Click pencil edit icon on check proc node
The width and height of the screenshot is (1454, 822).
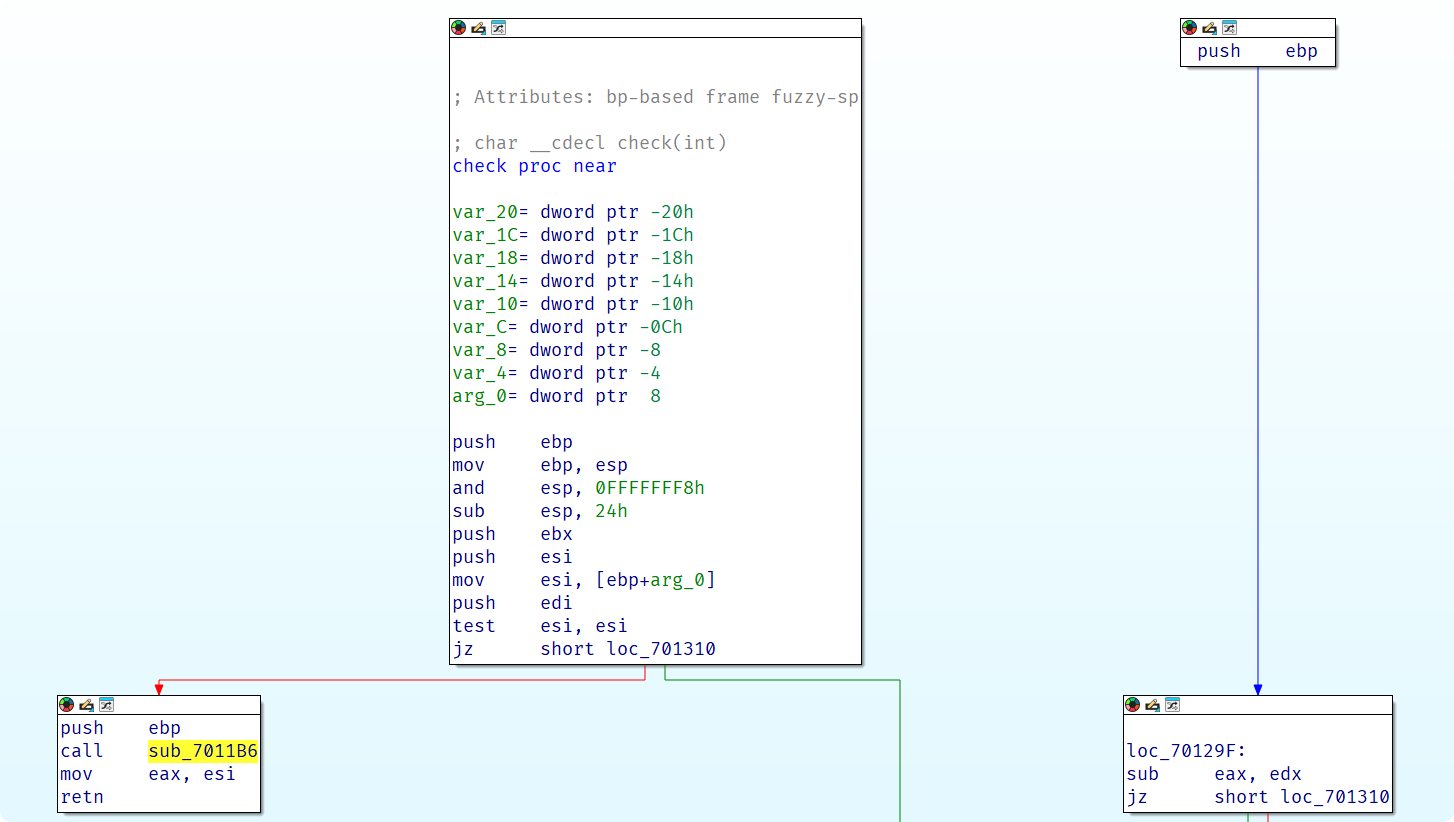(478, 28)
